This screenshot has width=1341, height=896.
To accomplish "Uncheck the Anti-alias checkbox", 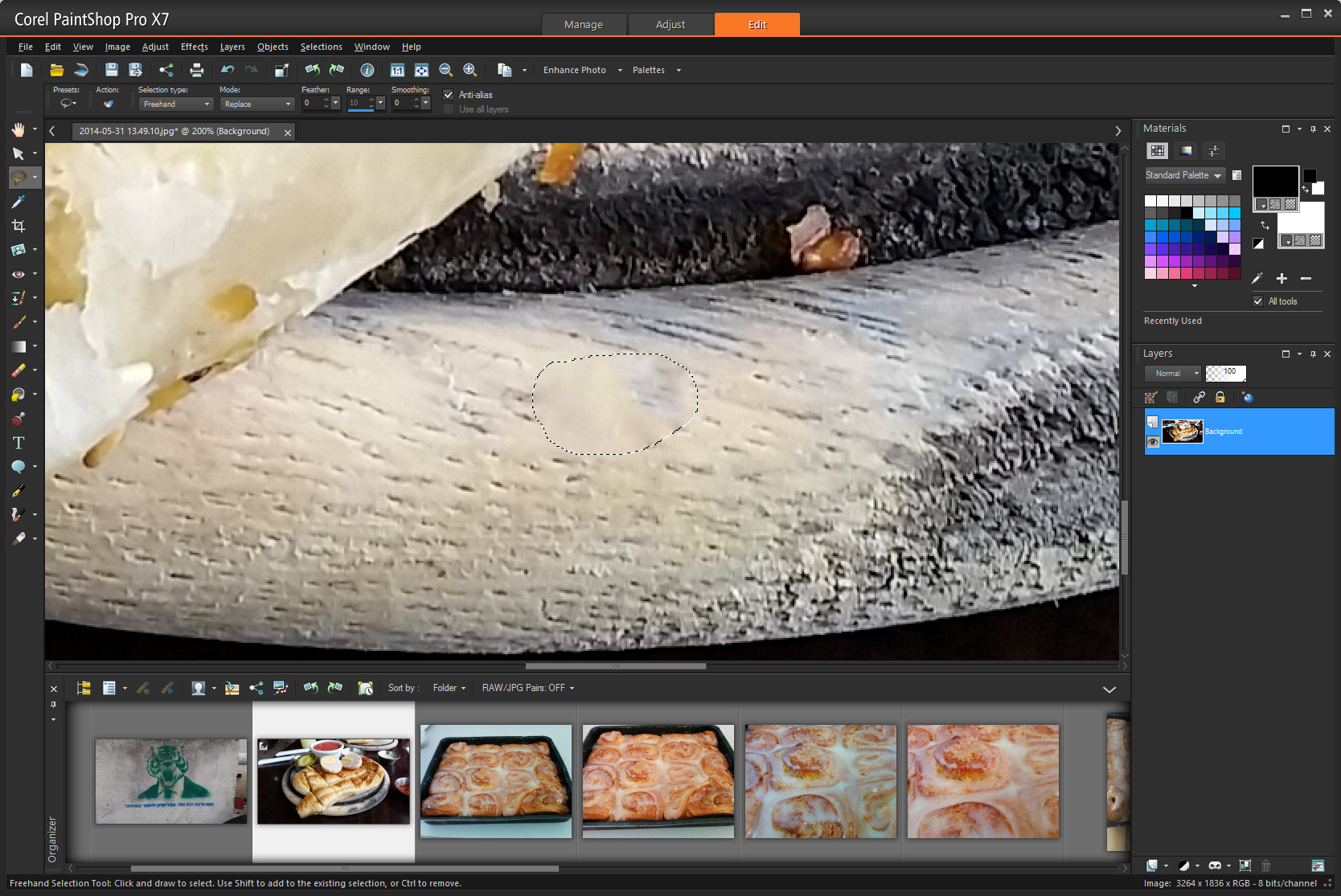I will tap(449, 95).
